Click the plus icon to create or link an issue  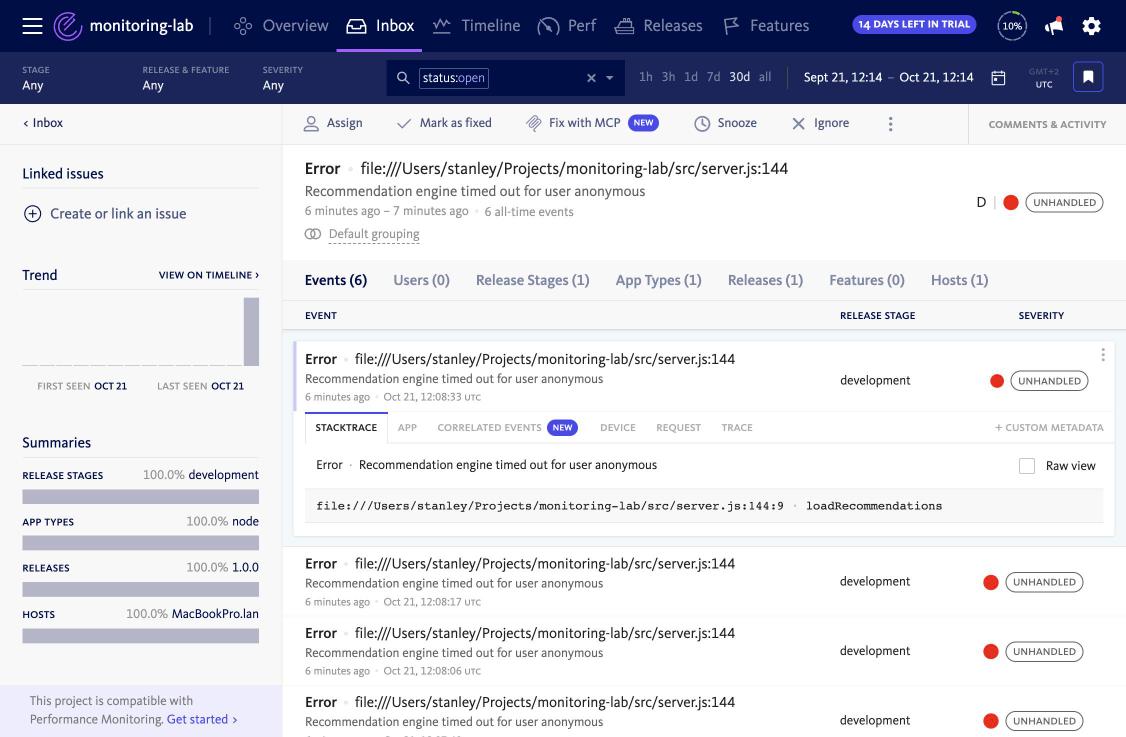click(32, 213)
